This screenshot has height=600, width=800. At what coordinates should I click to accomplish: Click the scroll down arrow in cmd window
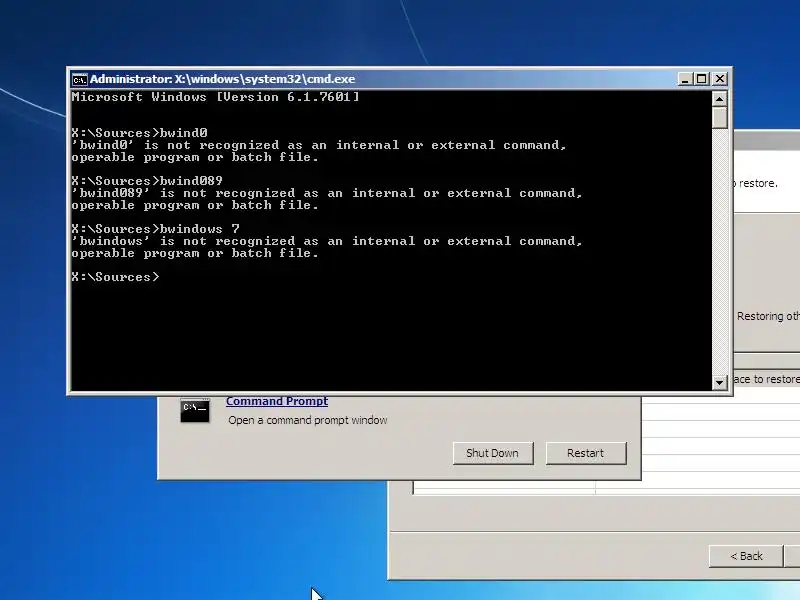pos(719,382)
